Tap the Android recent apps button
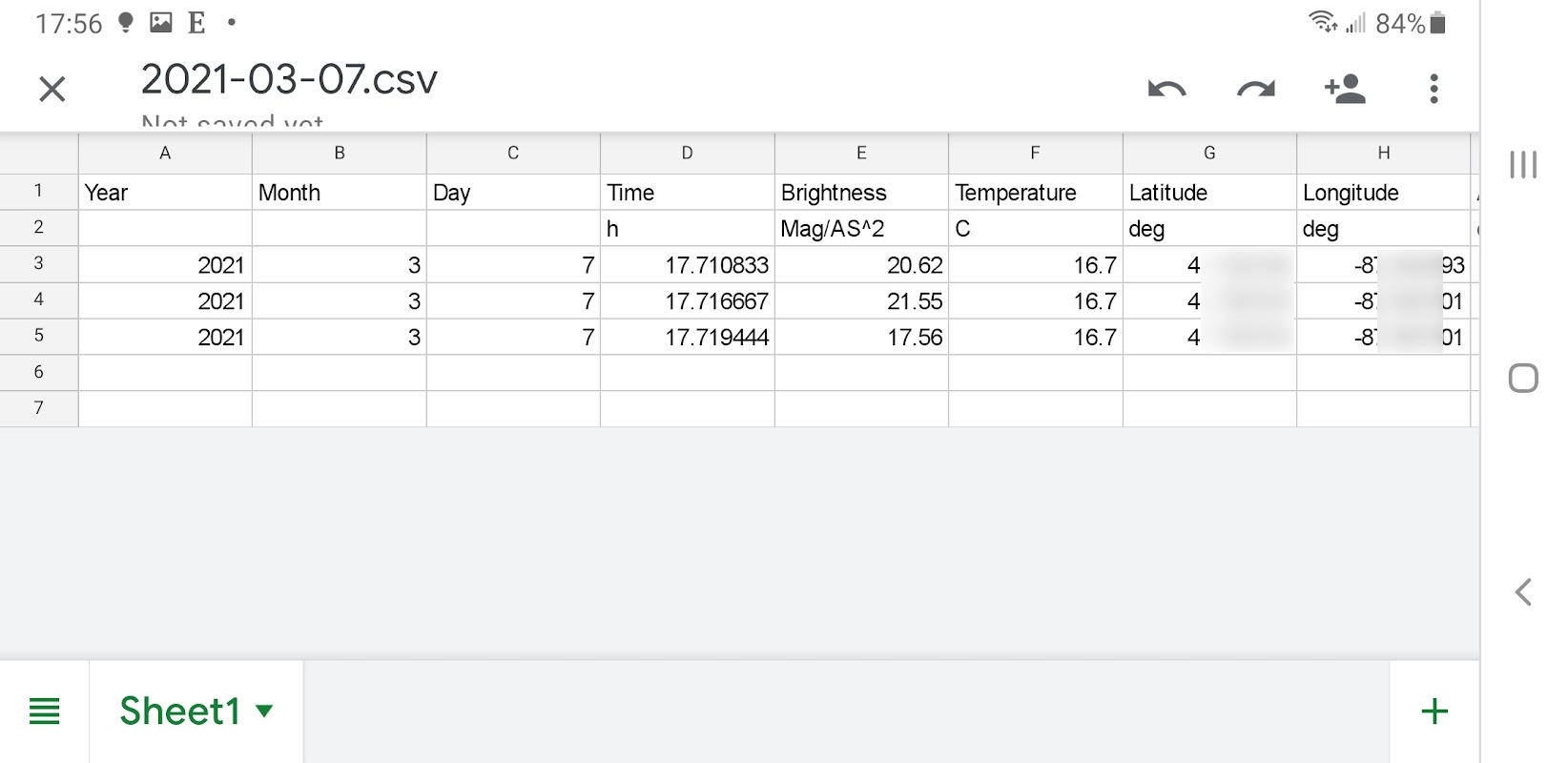1568x763 pixels. coord(1523,164)
